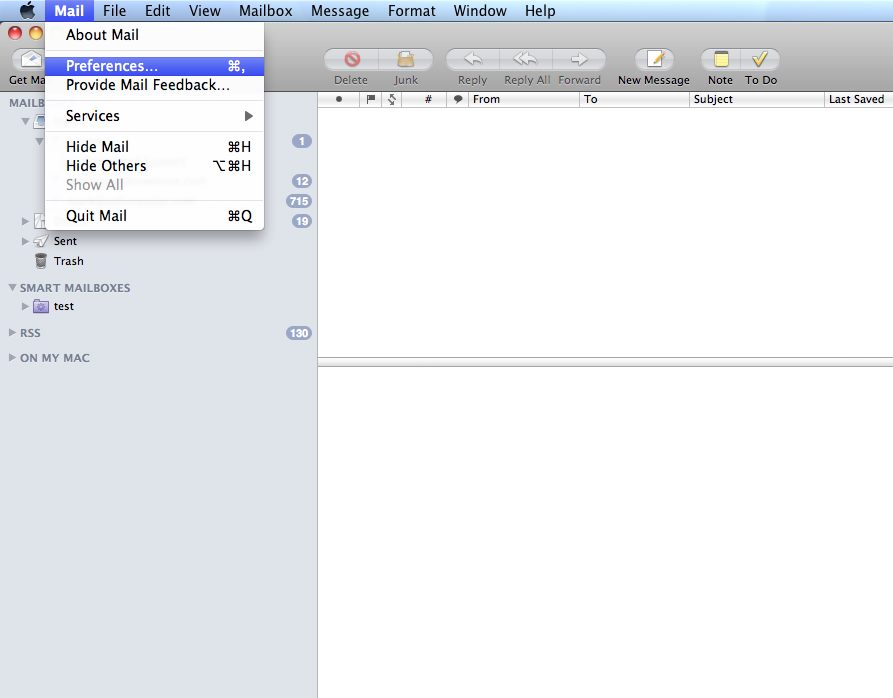The image size is (893, 698).
Task: Click the ON MY MAC header label
Action: [55, 358]
